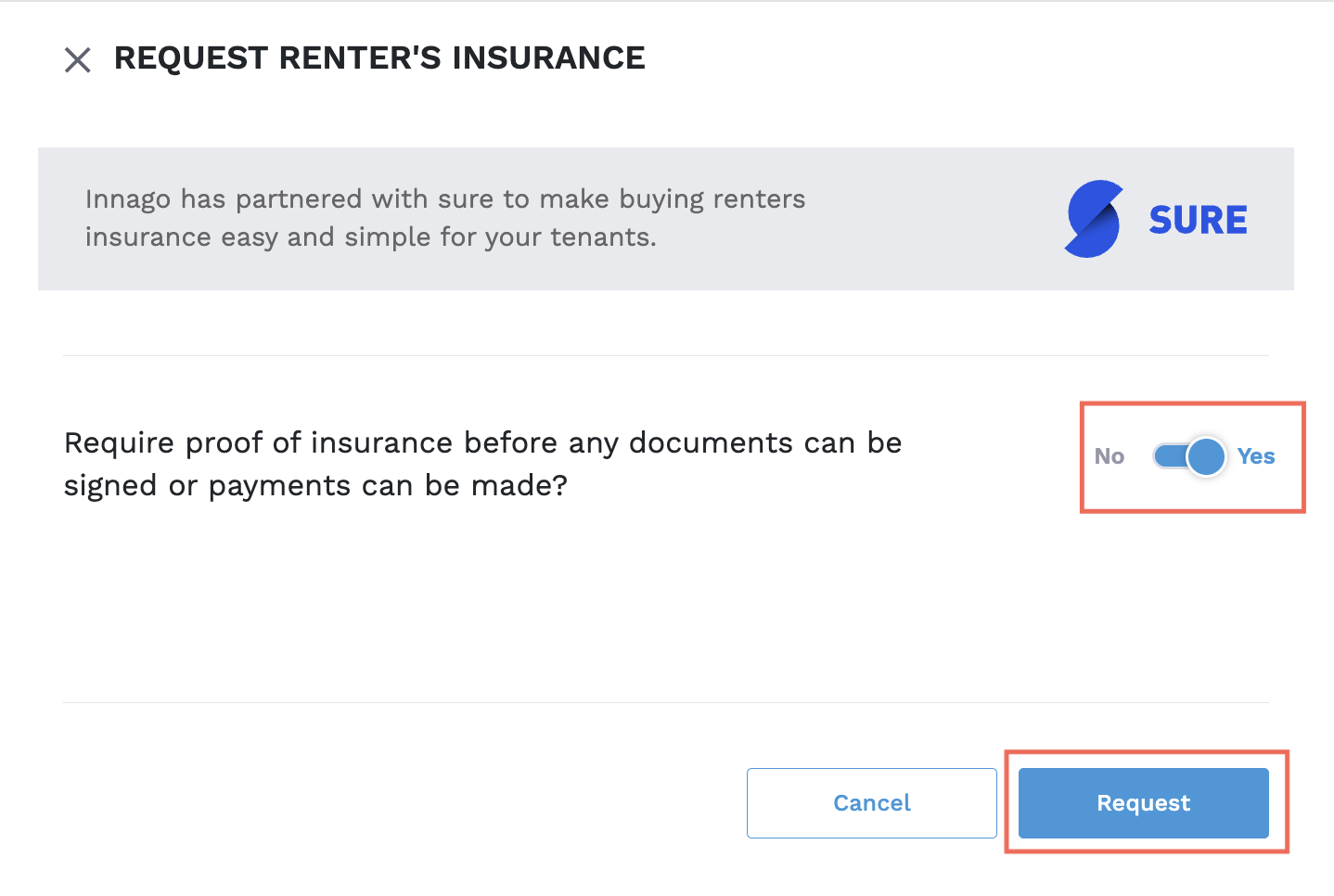Screen dimensions: 1334x896
Task: Click the Cancel button
Action: pos(871,803)
